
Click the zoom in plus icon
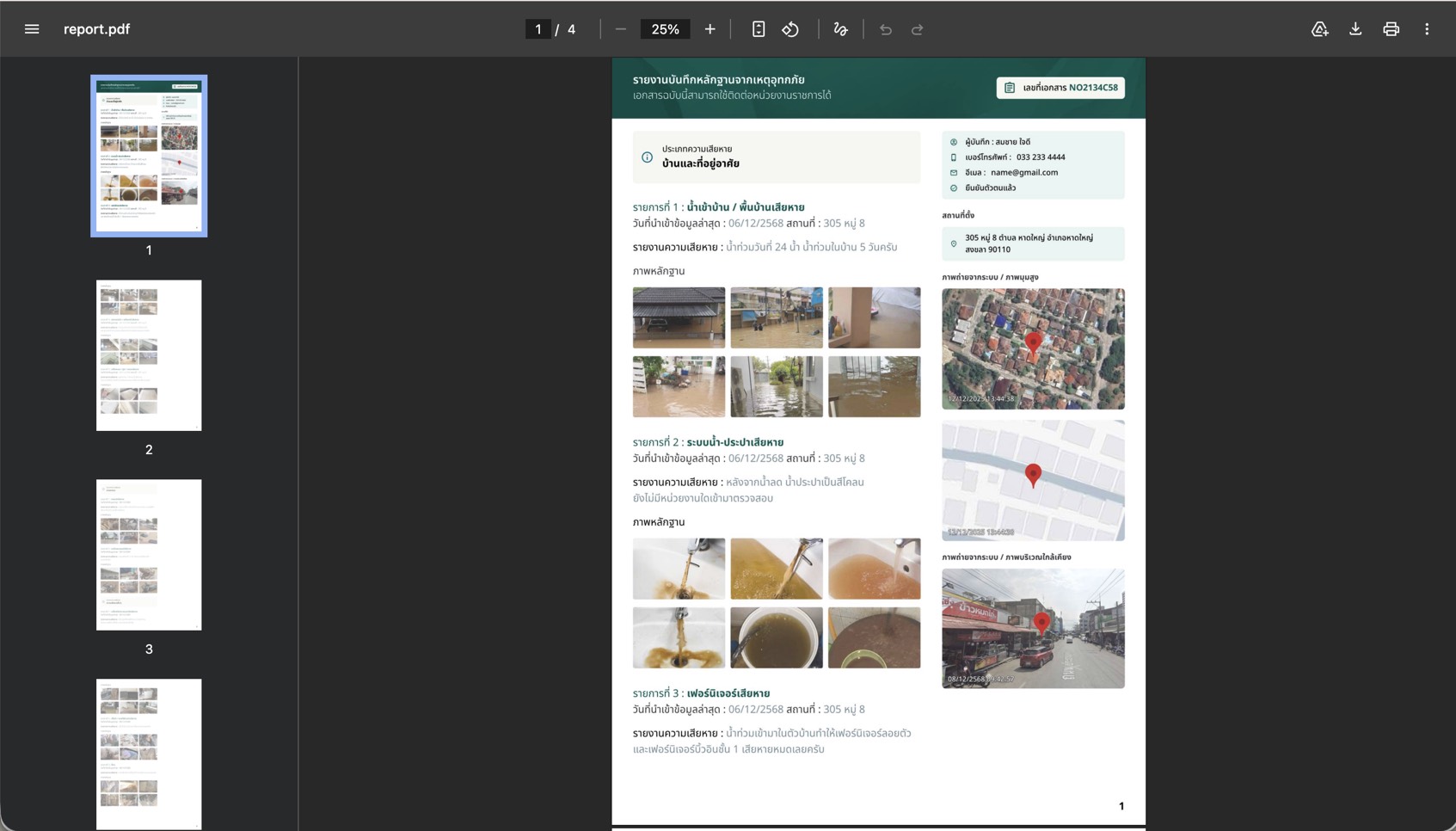(x=710, y=29)
